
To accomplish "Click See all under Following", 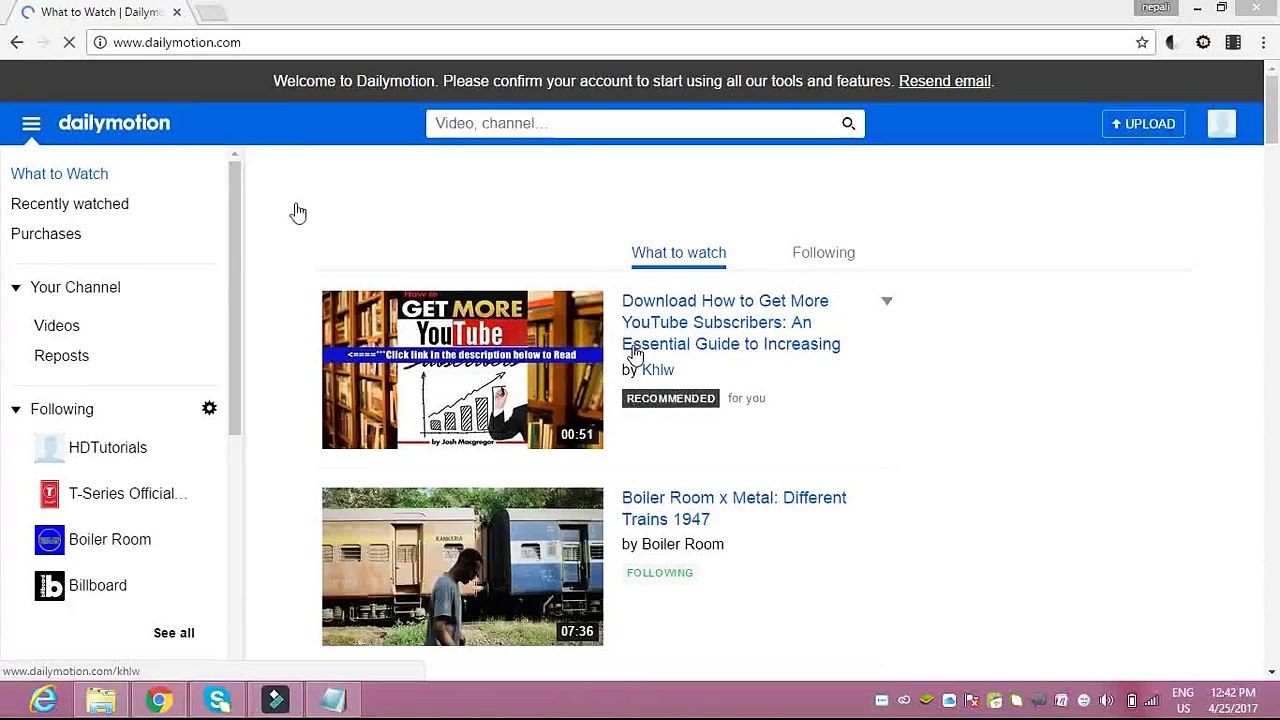I will 174,633.
